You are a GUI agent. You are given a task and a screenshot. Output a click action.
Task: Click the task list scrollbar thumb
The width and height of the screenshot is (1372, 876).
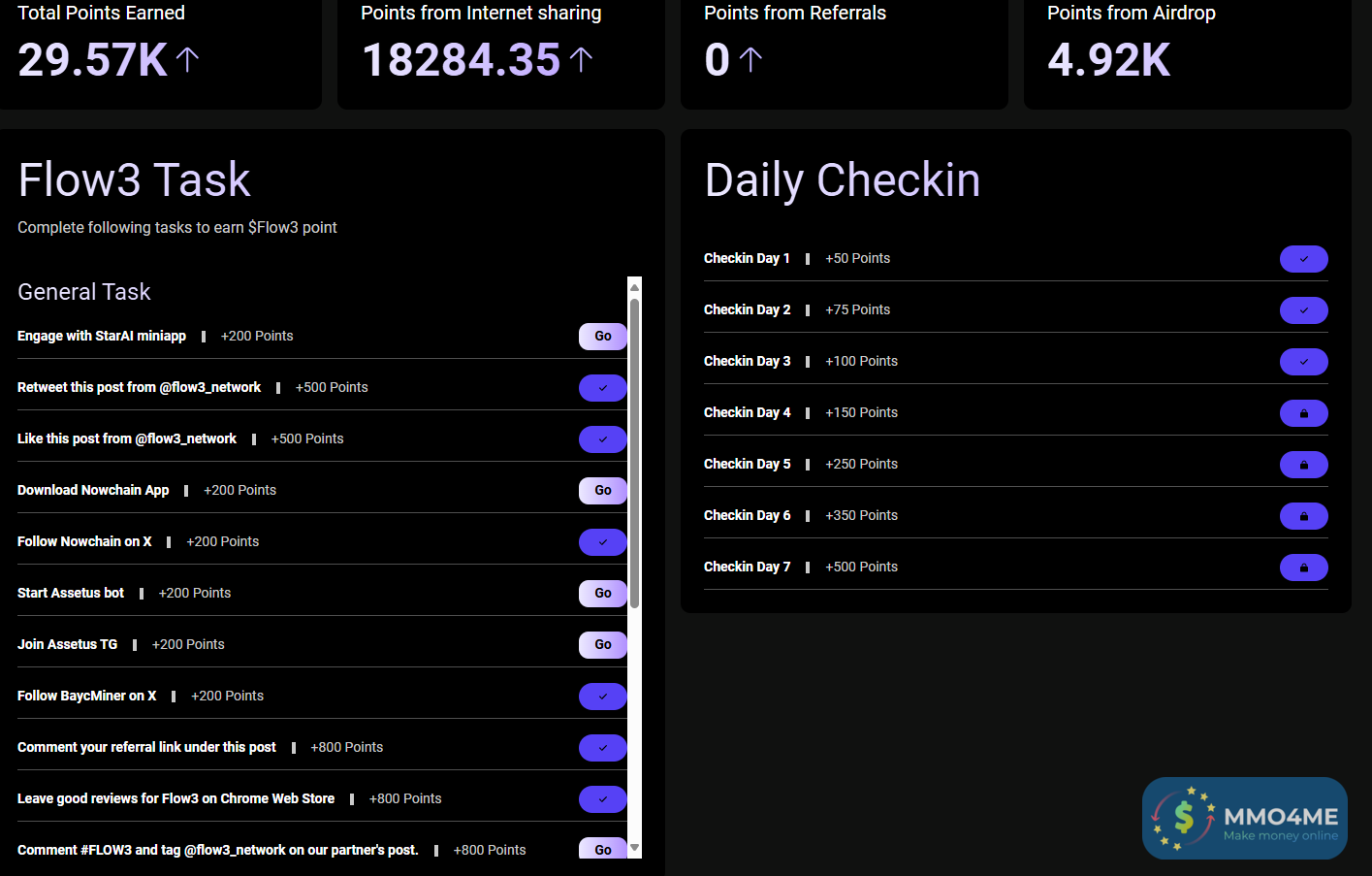point(635,453)
